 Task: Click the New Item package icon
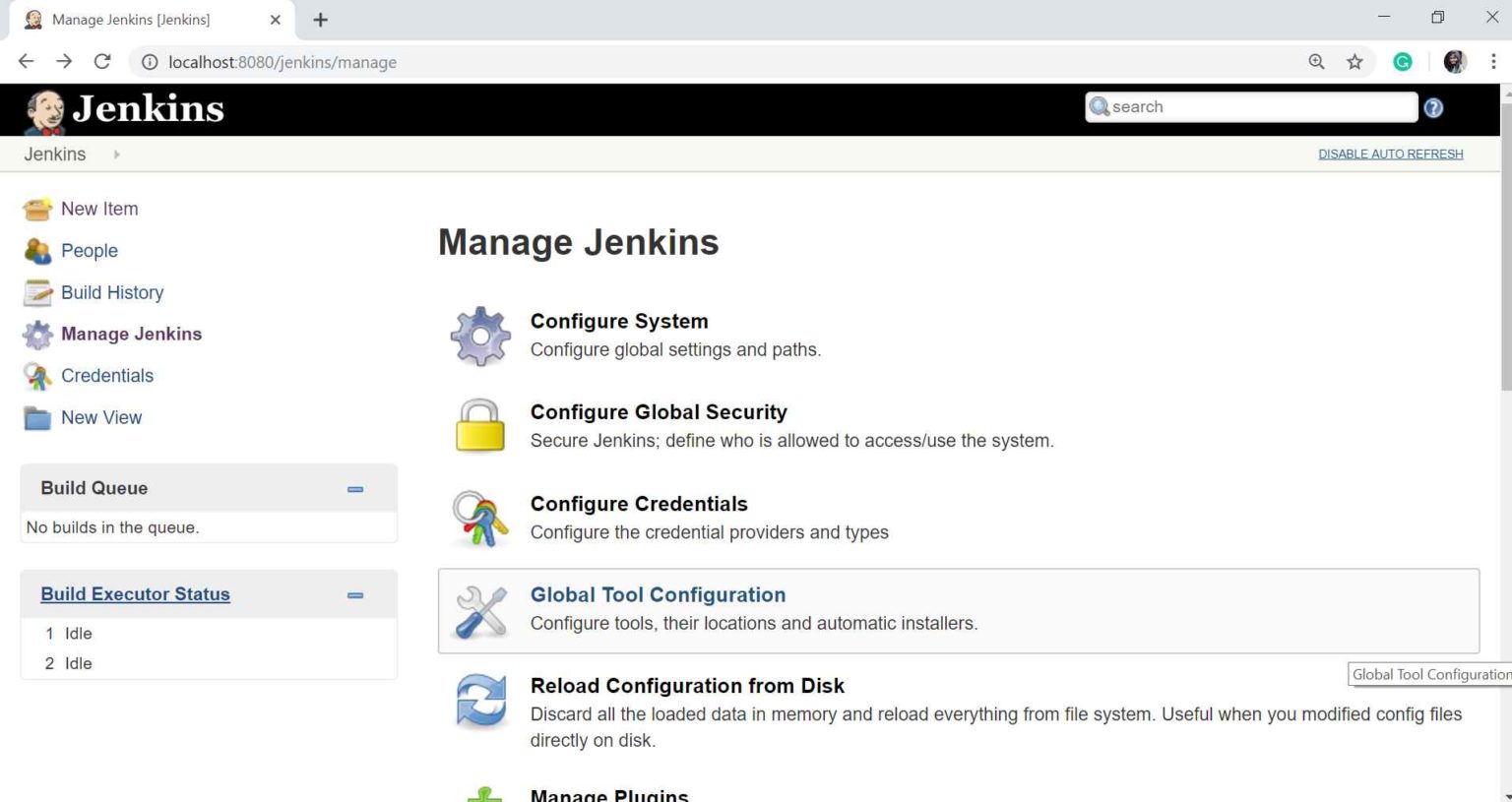[36, 208]
